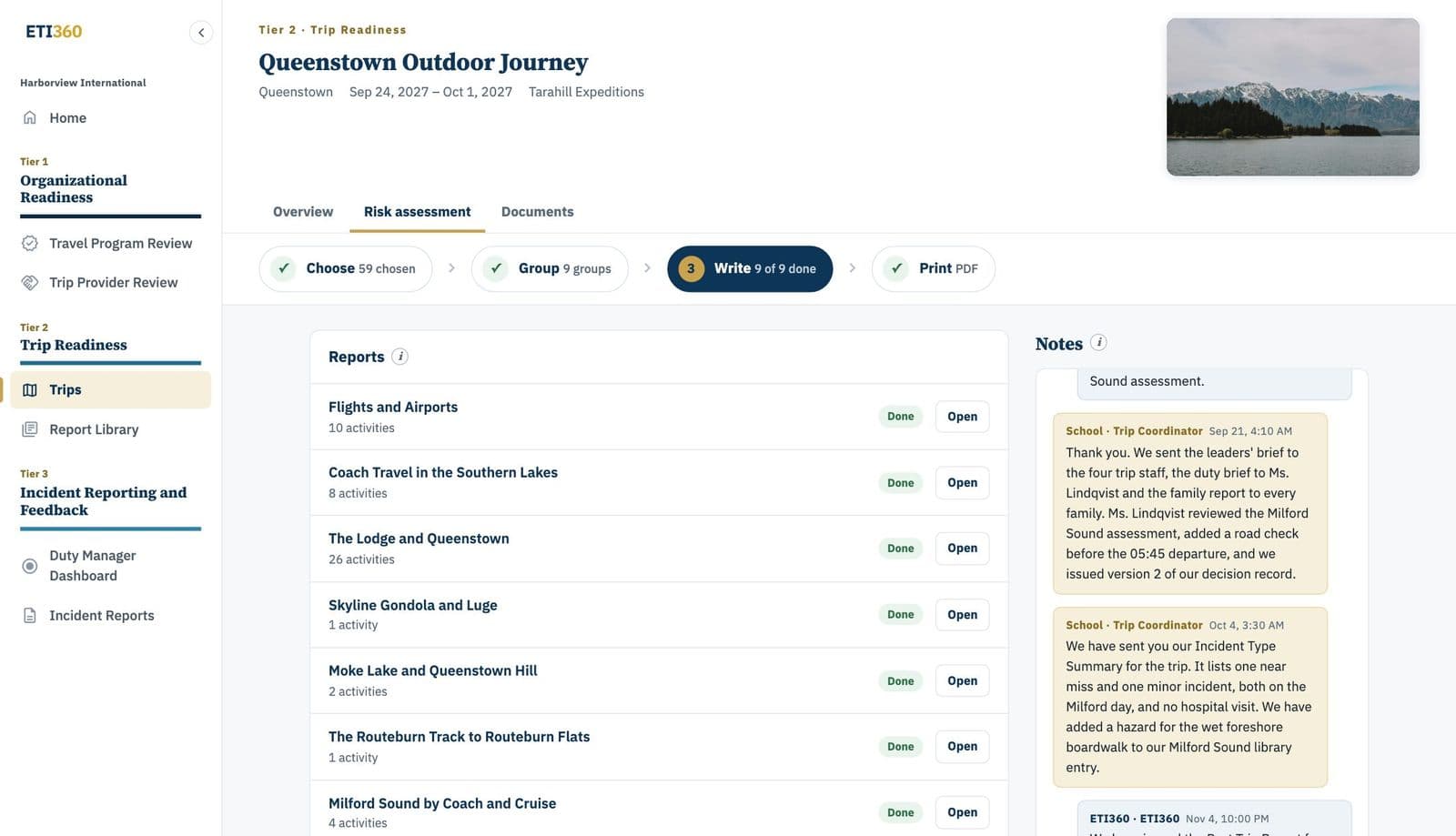Collapse the sidebar with the chevron button
The height and width of the screenshot is (836, 1456).
tap(201, 33)
